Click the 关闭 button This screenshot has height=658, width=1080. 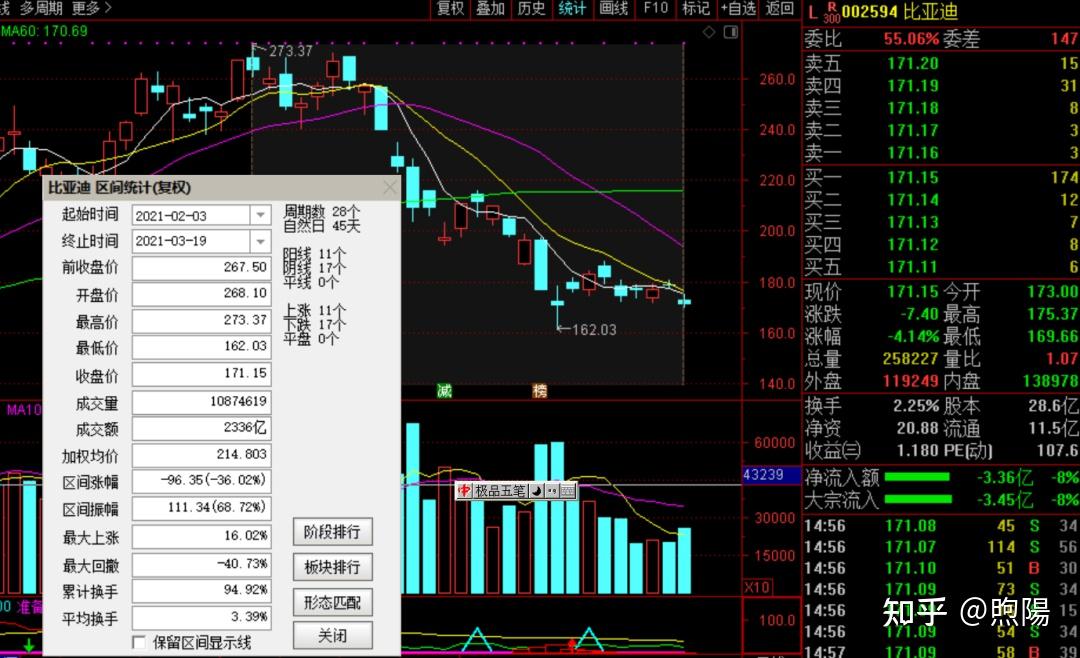pos(332,635)
